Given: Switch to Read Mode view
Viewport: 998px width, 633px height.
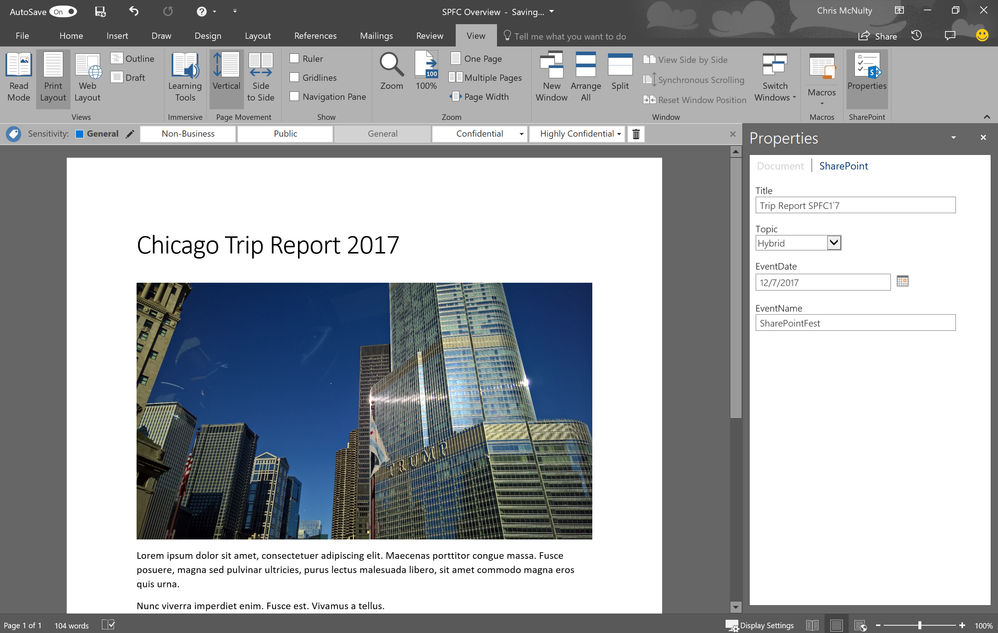Looking at the screenshot, I should [x=18, y=77].
